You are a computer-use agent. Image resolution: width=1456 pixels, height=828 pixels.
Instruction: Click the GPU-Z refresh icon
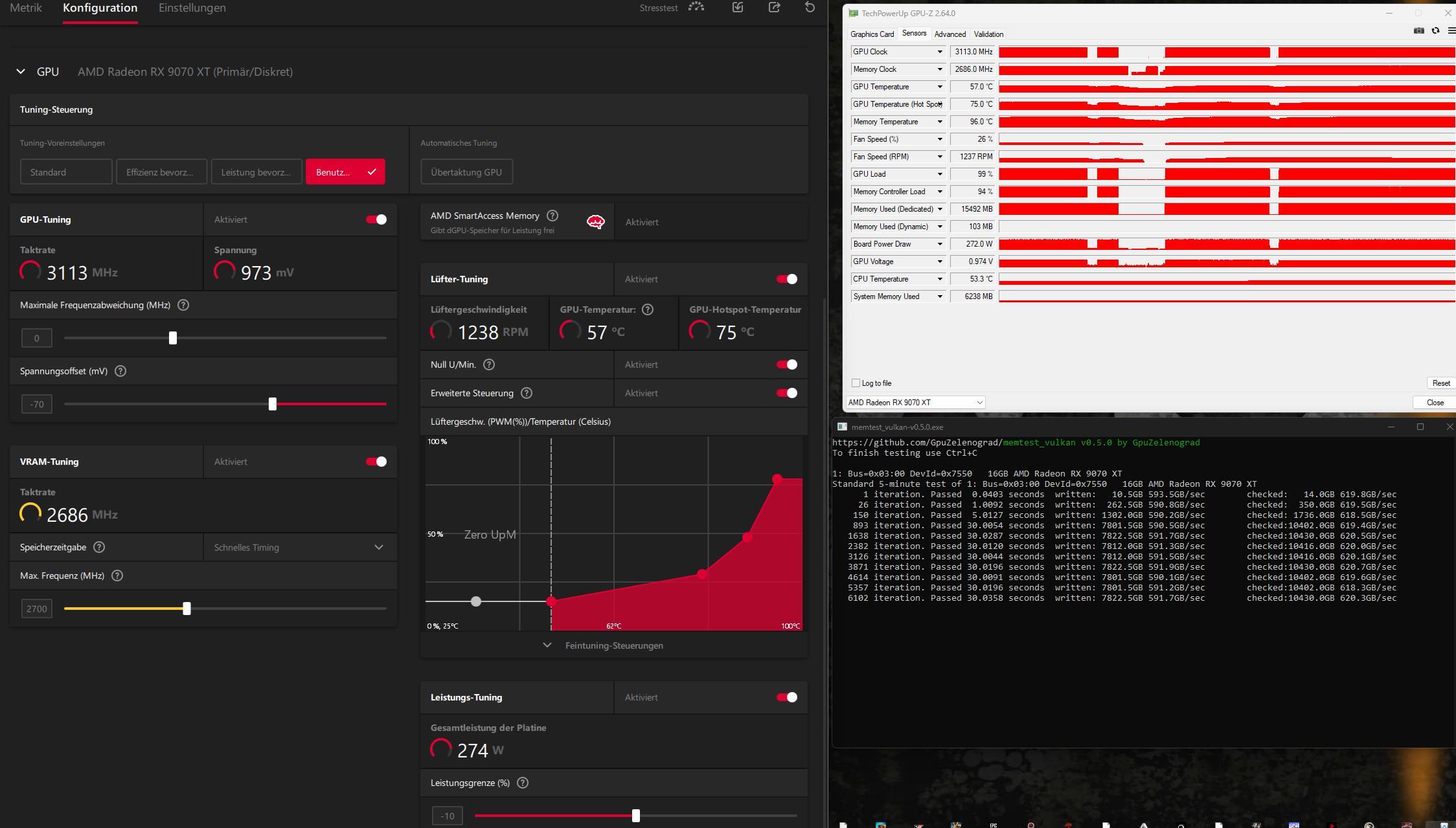coord(1435,30)
